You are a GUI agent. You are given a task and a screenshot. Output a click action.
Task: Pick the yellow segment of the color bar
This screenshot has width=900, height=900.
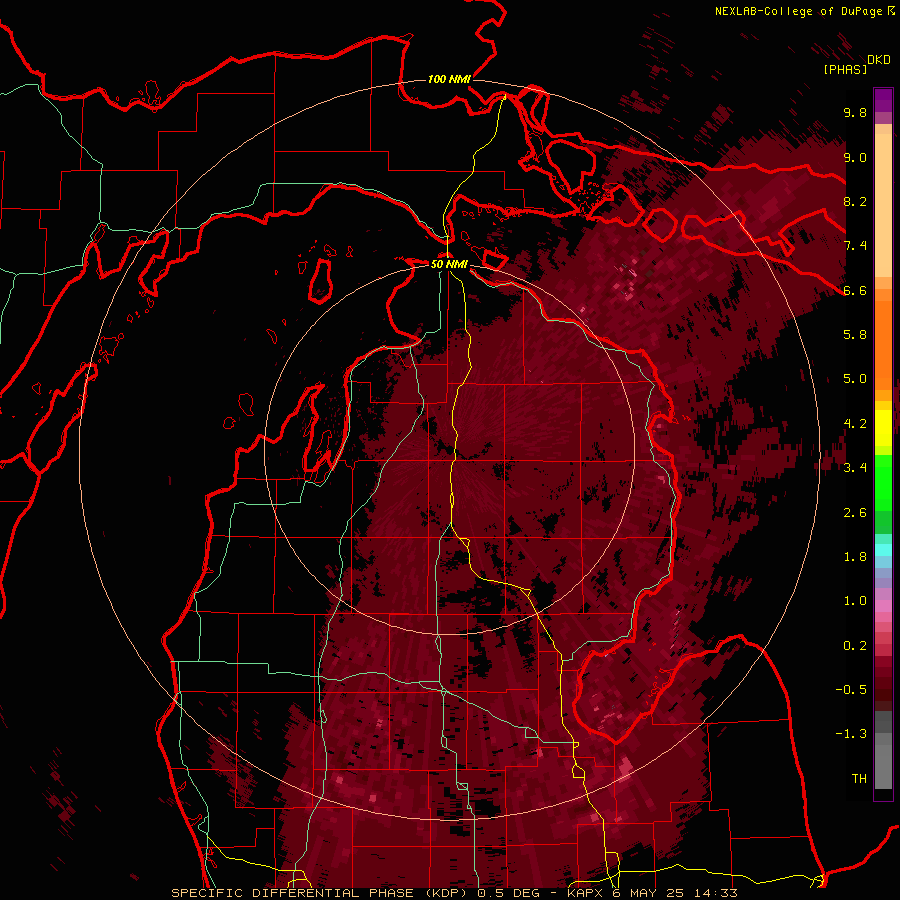click(883, 428)
